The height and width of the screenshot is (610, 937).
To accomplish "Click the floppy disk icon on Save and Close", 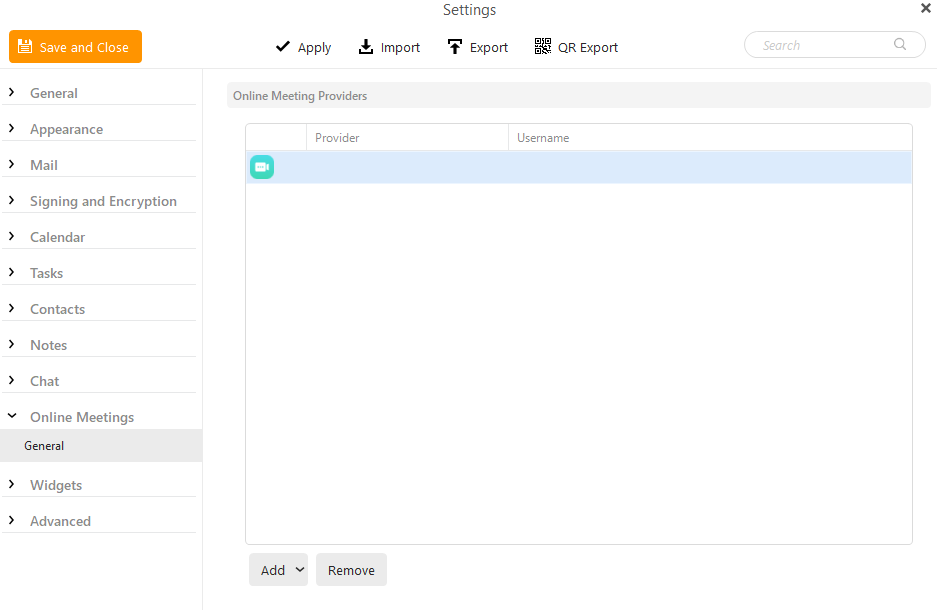I will [x=26, y=47].
